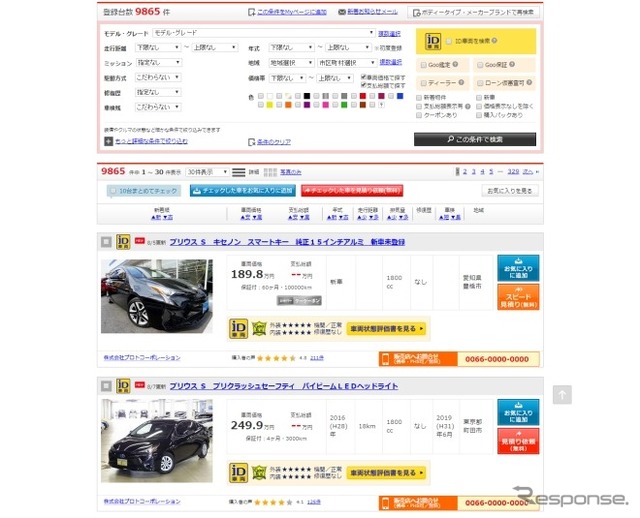The width and height of the screenshot is (640, 518).
Task: Open help icon next to ディーラー filter
Action: 461,82
